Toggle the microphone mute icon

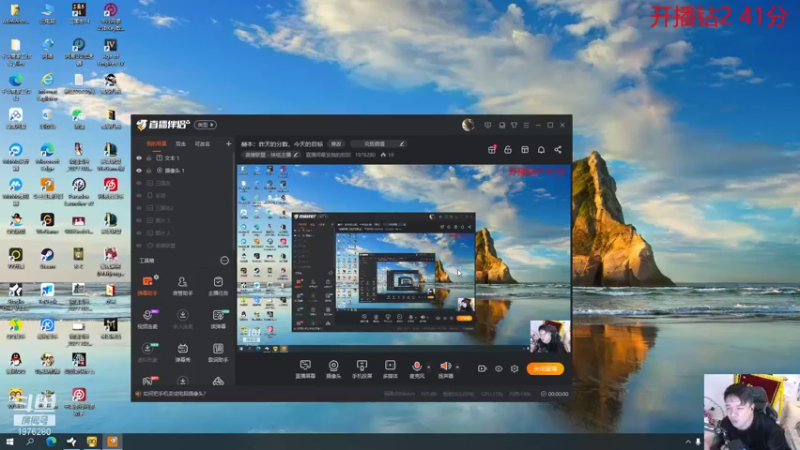[416, 367]
